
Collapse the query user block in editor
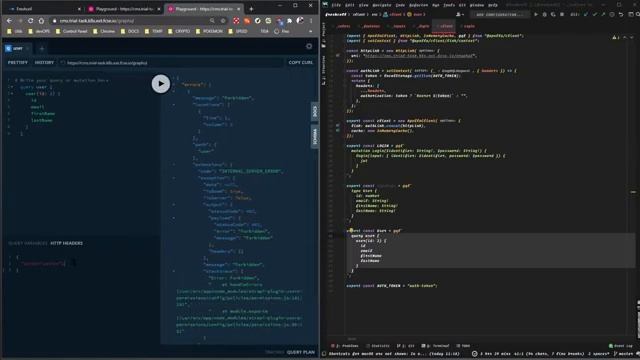point(11,87)
